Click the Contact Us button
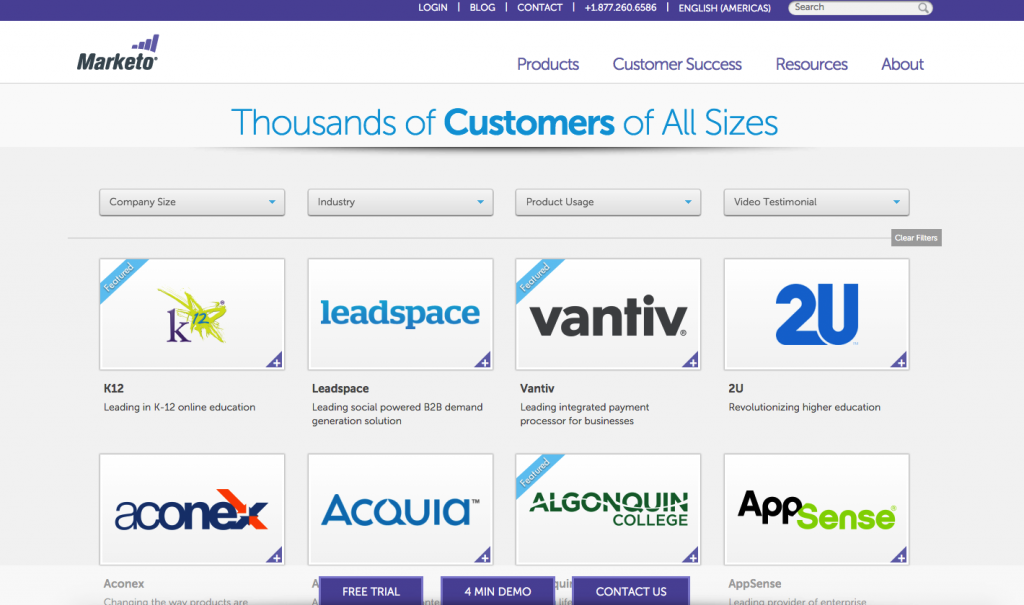Image resolution: width=1024 pixels, height=605 pixels. [x=631, y=591]
